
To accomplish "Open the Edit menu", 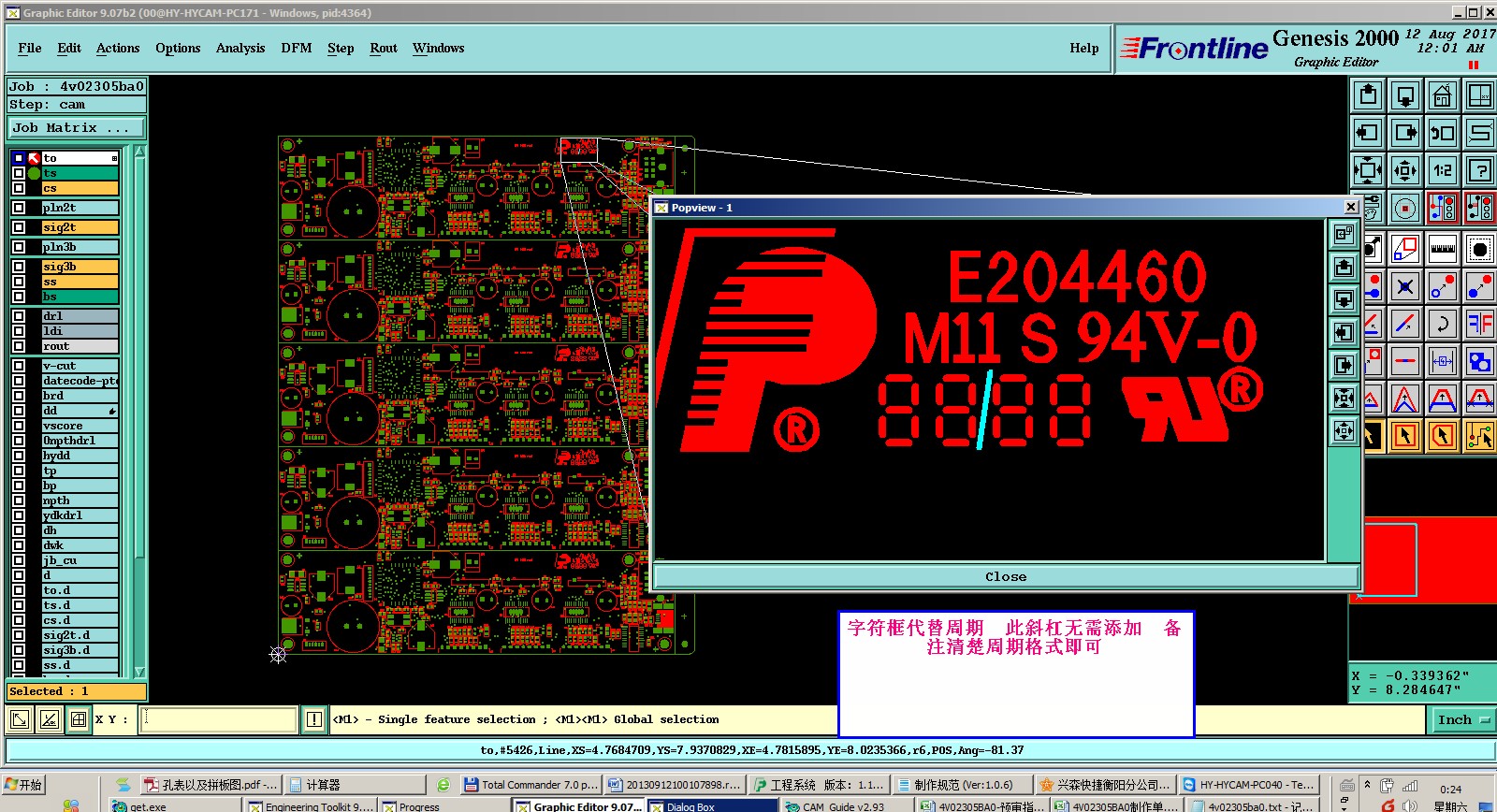I will tap(69, 48).
